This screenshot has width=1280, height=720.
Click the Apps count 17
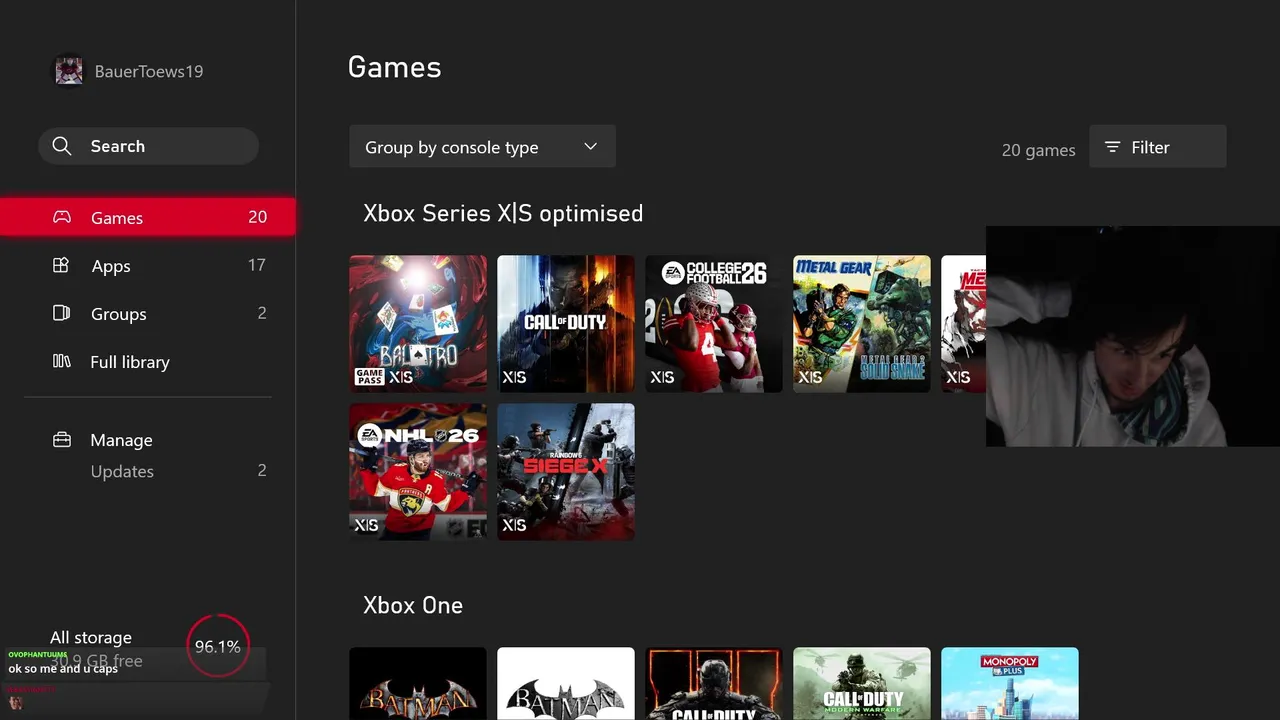coord(257,265)
